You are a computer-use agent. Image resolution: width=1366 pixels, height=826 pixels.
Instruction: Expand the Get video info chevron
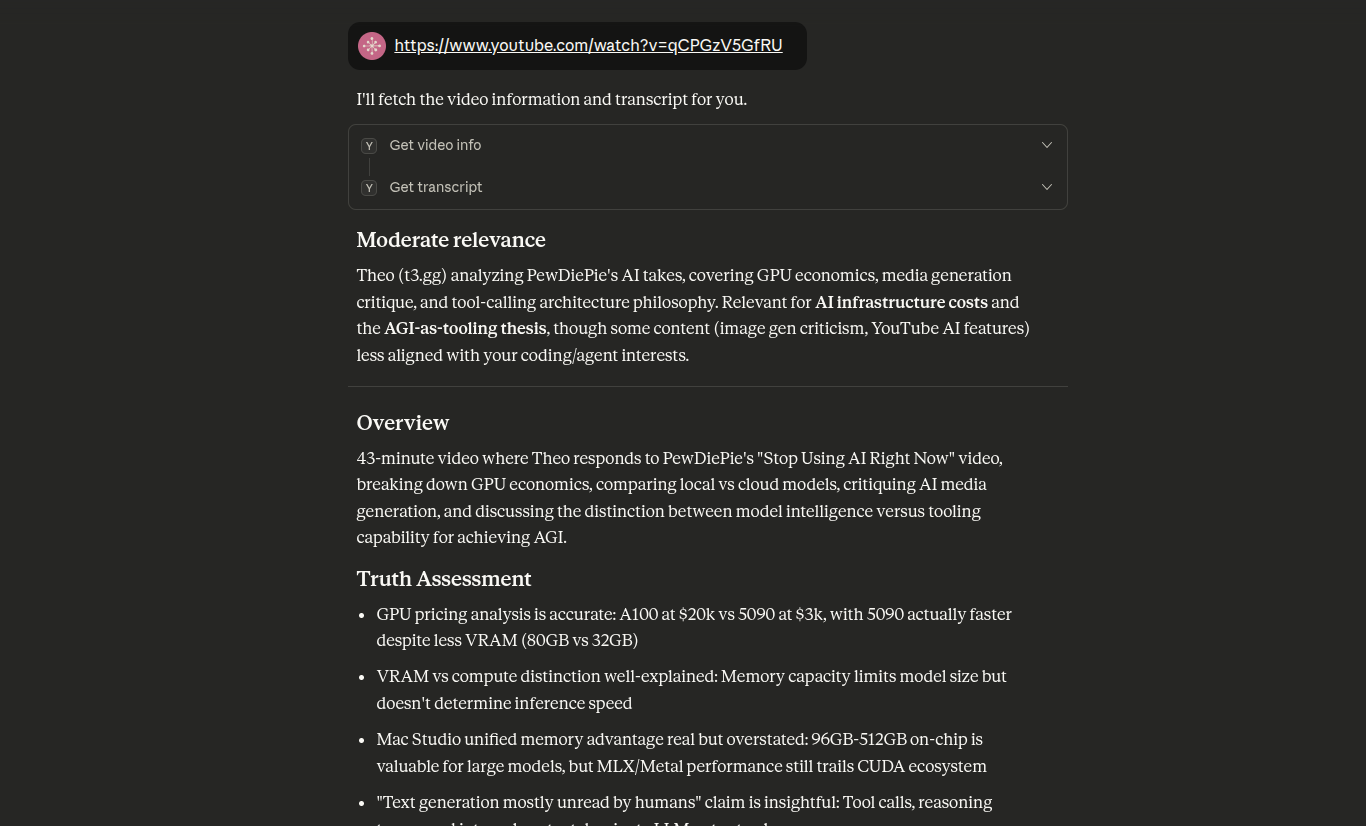1047,145
